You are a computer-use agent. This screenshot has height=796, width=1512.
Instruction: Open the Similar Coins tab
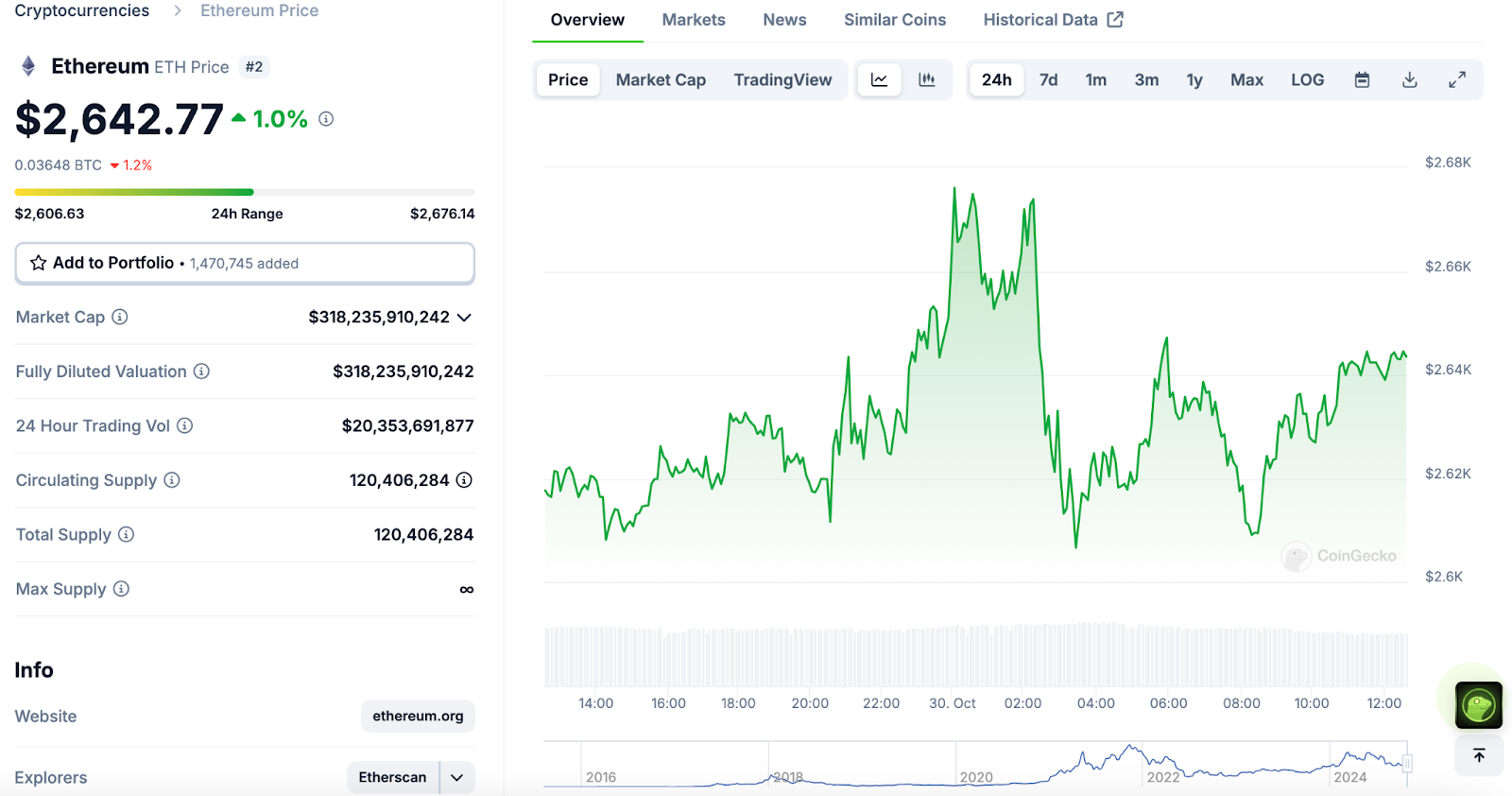[x=895, y=20]
